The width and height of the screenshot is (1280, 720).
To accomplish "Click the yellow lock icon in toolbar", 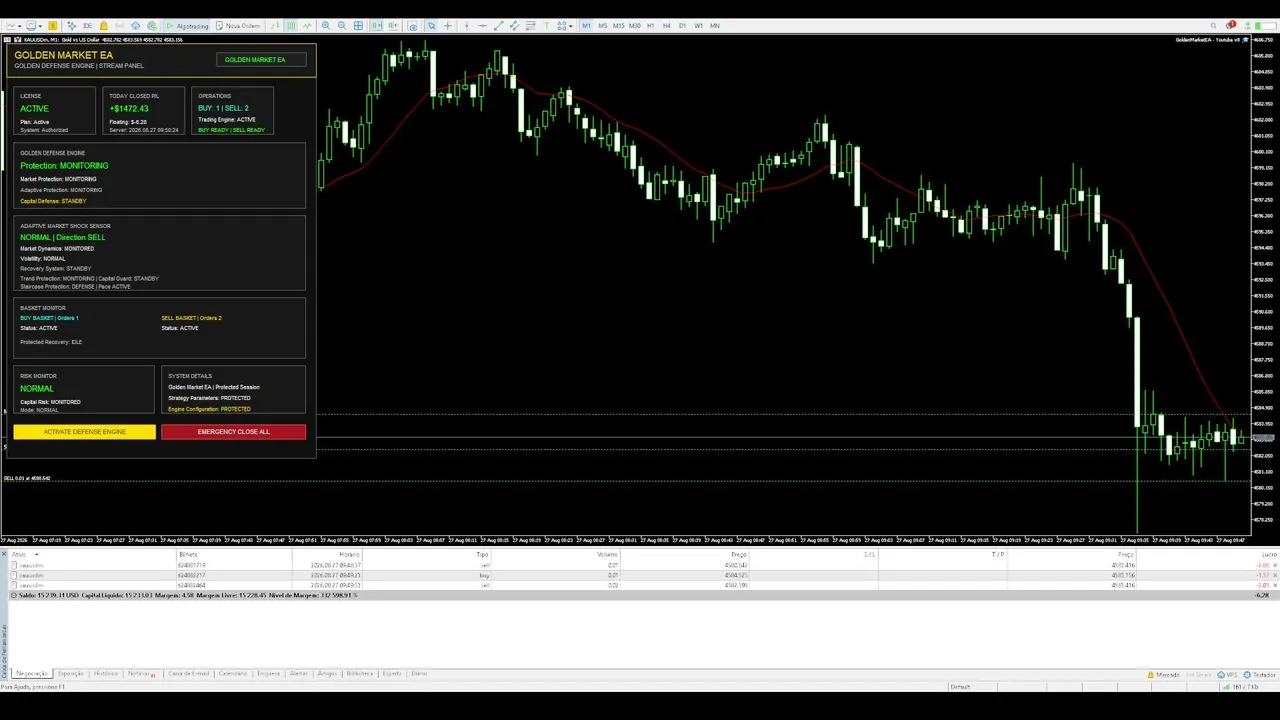I will 104,26.
